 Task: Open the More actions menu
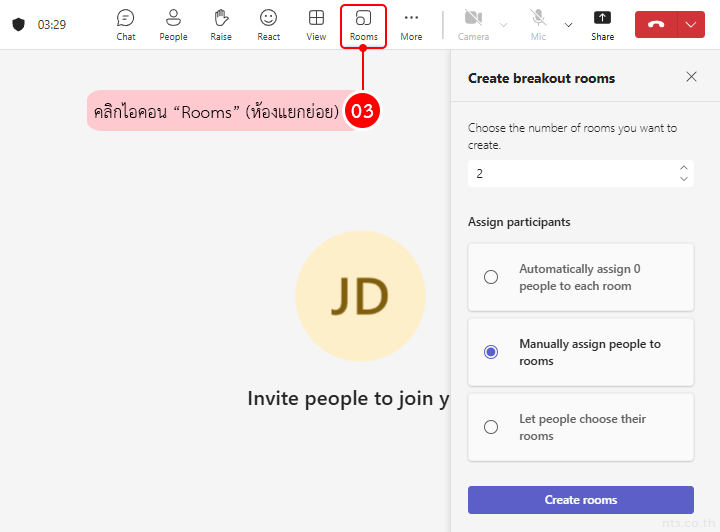(x=411, y=25)
